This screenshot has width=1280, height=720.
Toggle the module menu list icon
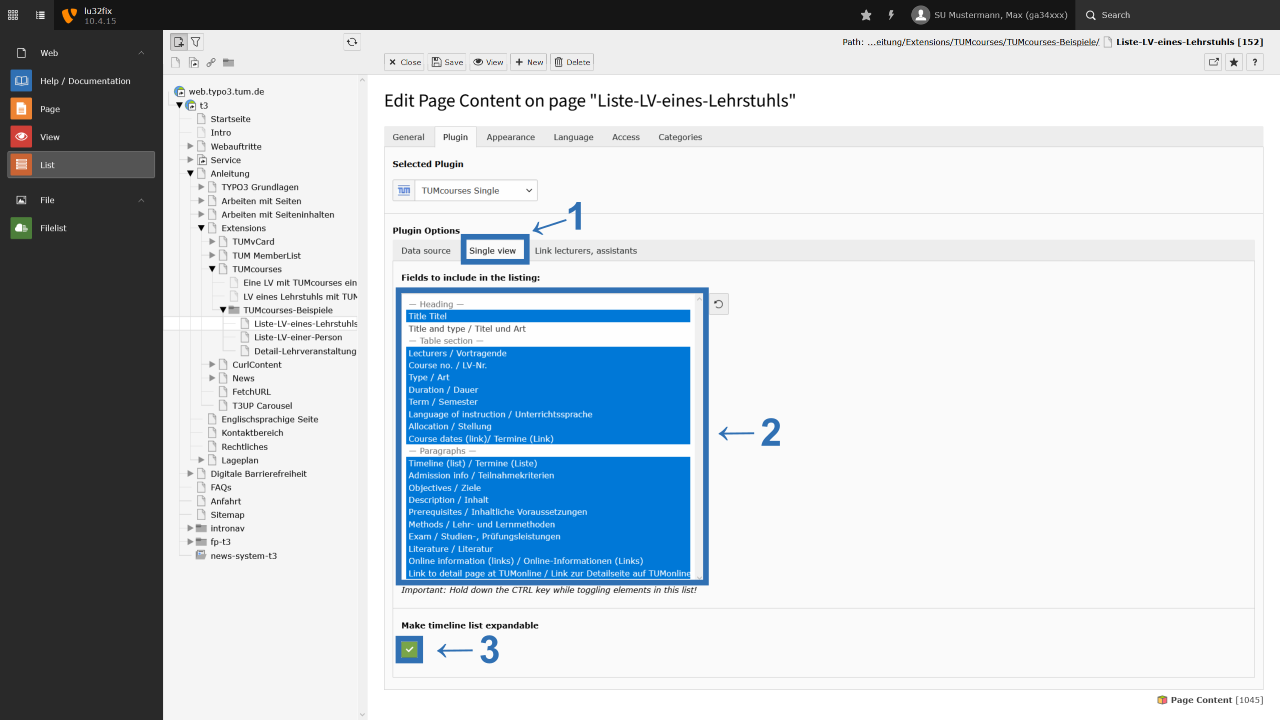(x=40, y=15)
